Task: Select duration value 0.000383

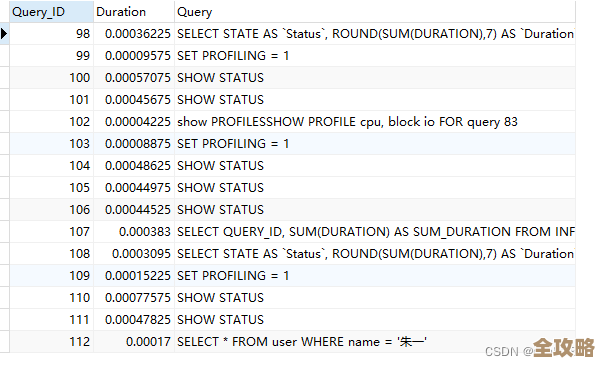Action: coord(145,232)
